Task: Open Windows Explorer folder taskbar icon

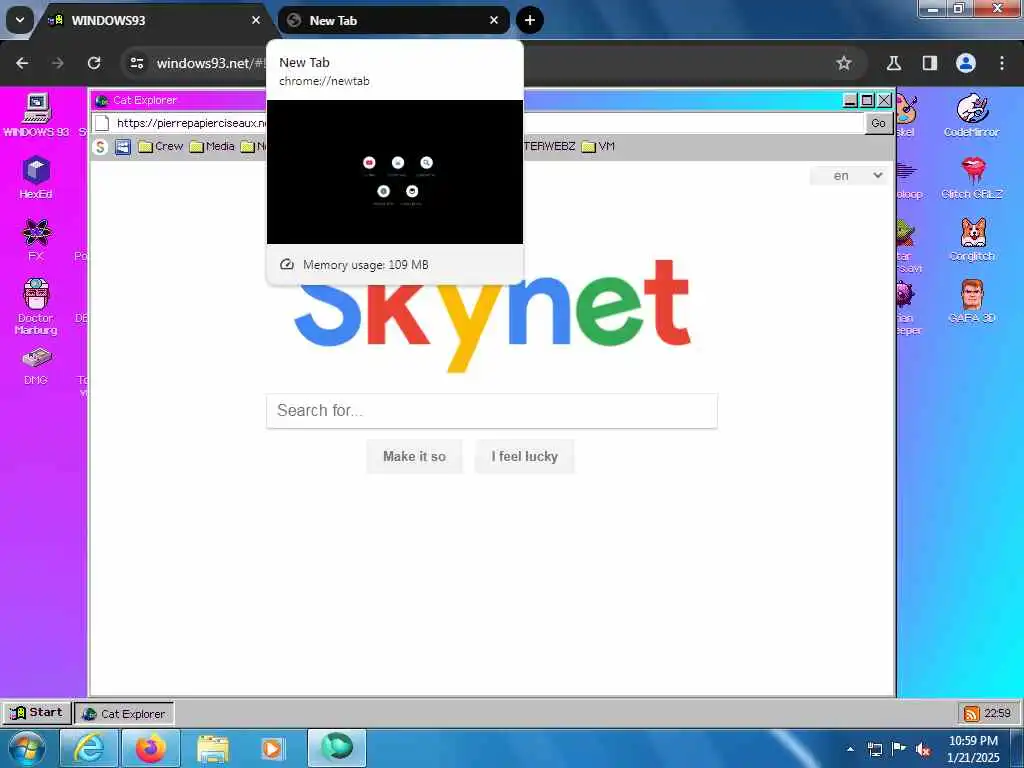Action: 212,748
